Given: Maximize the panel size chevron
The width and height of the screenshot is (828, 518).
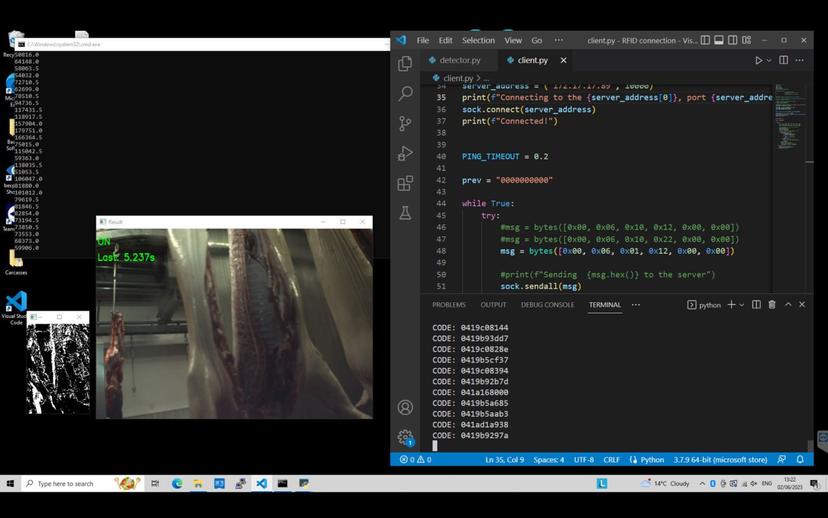Looking at the screenshot, I should coord(788,305).
